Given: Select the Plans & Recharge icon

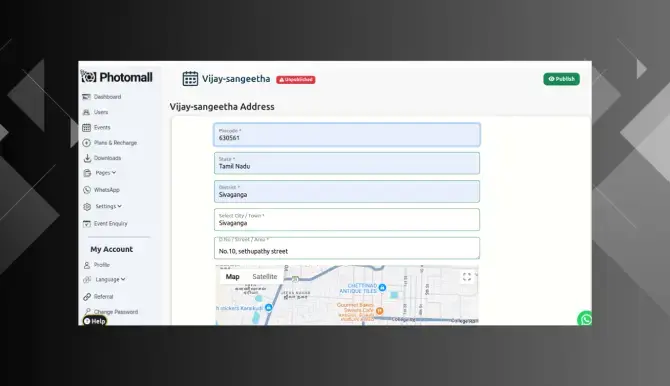Looking at the screenshot, I should click(x=86, y=143).
